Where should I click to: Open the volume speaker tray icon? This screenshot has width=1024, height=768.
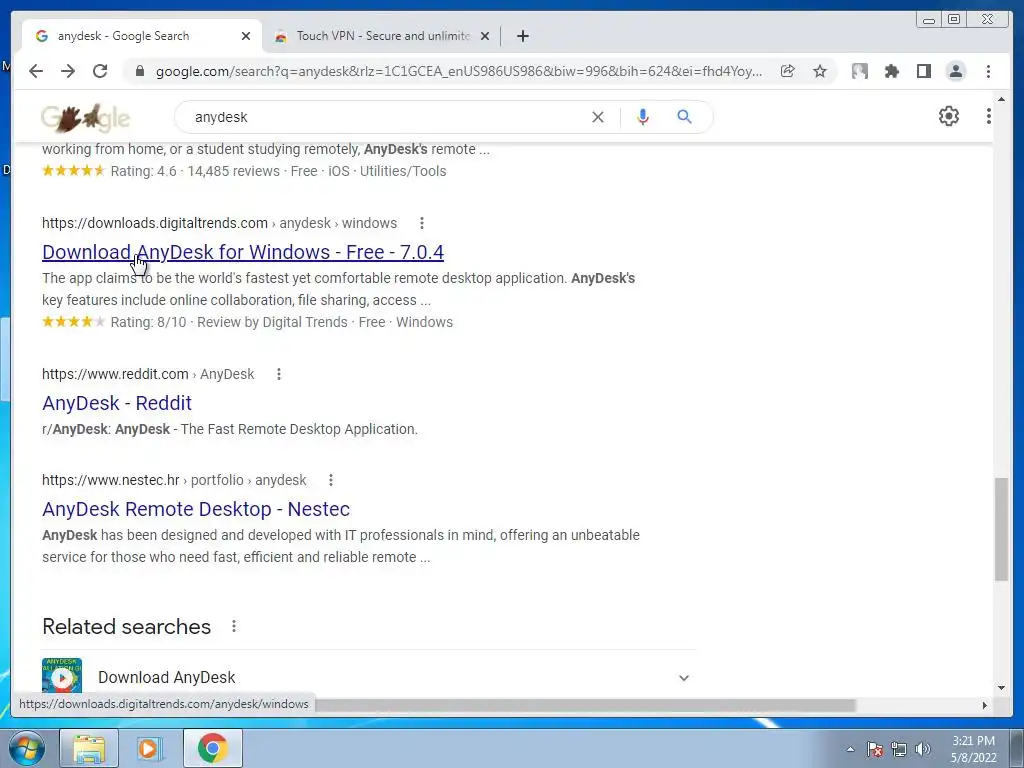coord(923,749)
